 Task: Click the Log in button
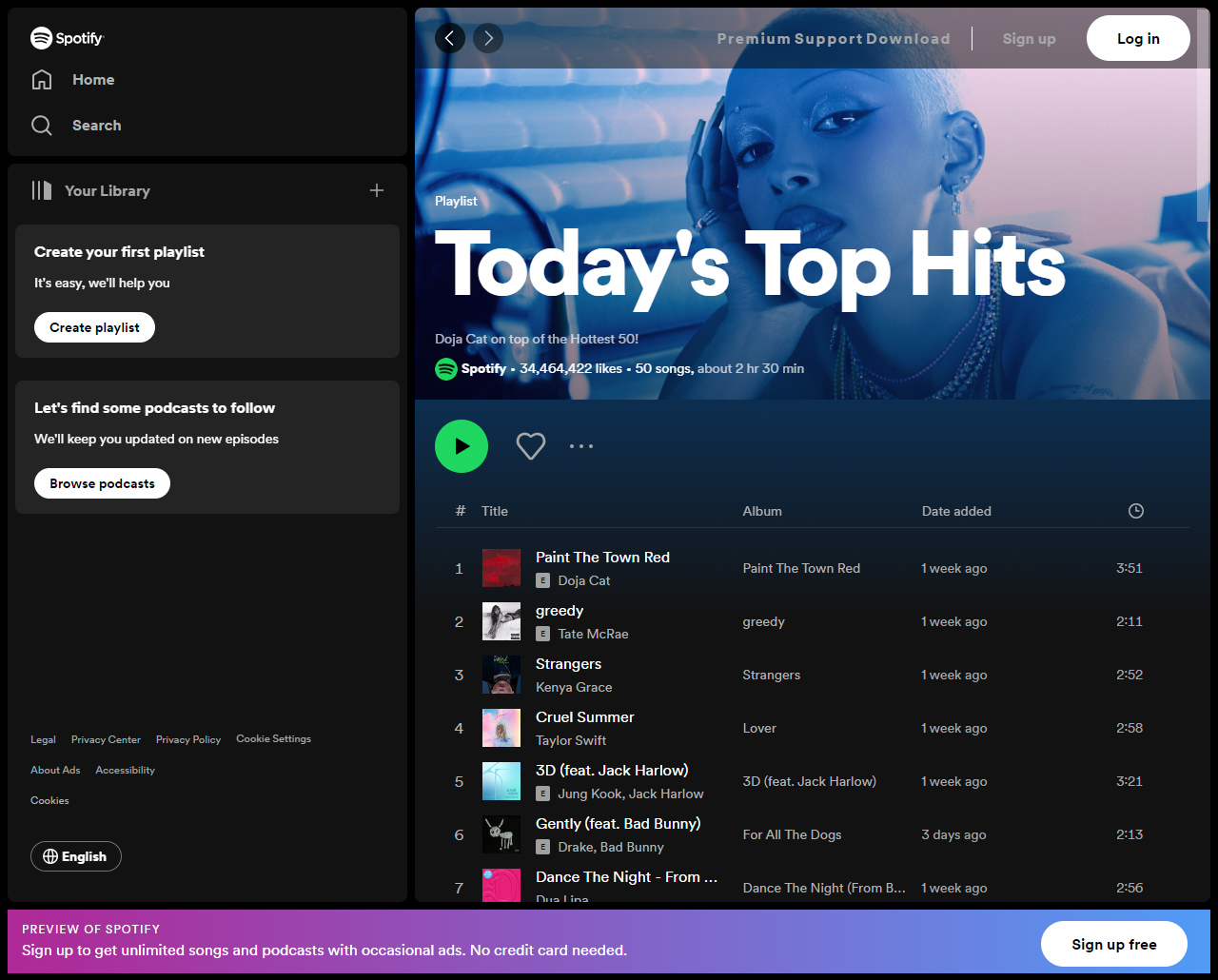[x=1138, y=38]
